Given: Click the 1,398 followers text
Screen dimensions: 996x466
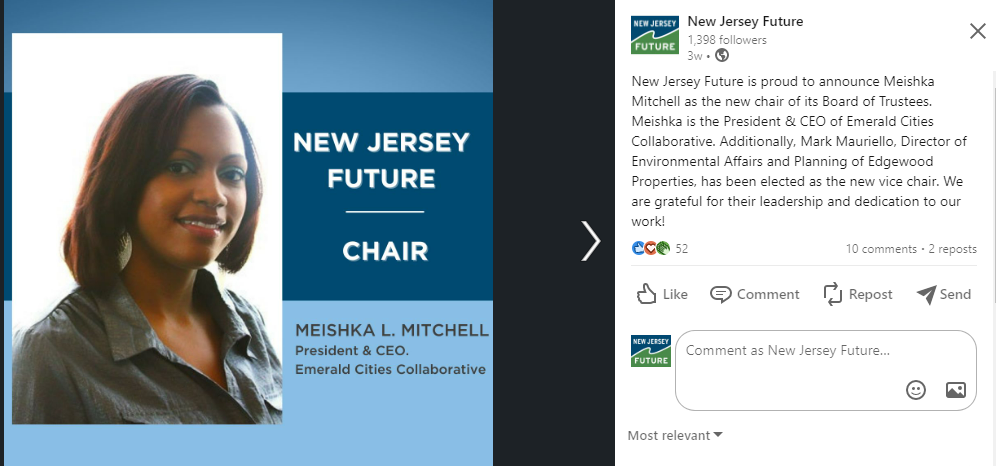Looking at the screenshot, I should click(727, 40).
